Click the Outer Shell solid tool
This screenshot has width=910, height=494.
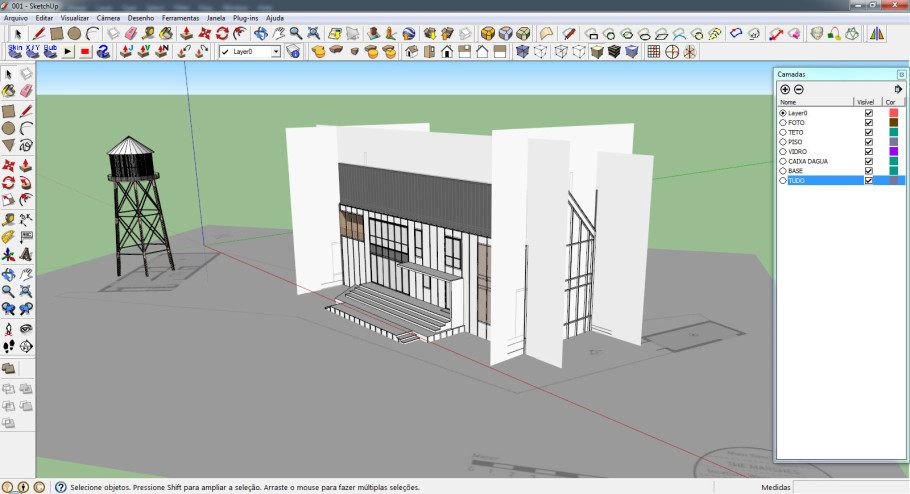[9, 369]
